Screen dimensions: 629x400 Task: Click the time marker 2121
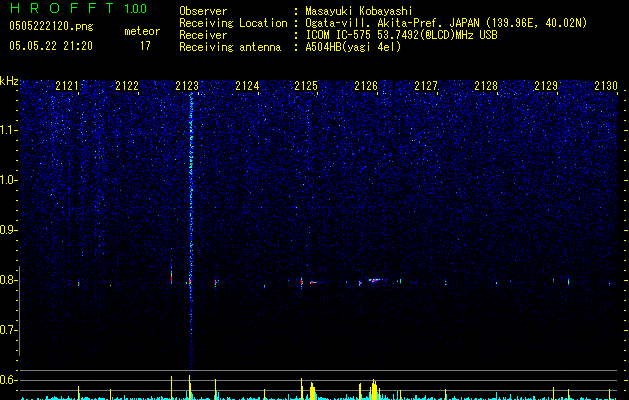67,86
